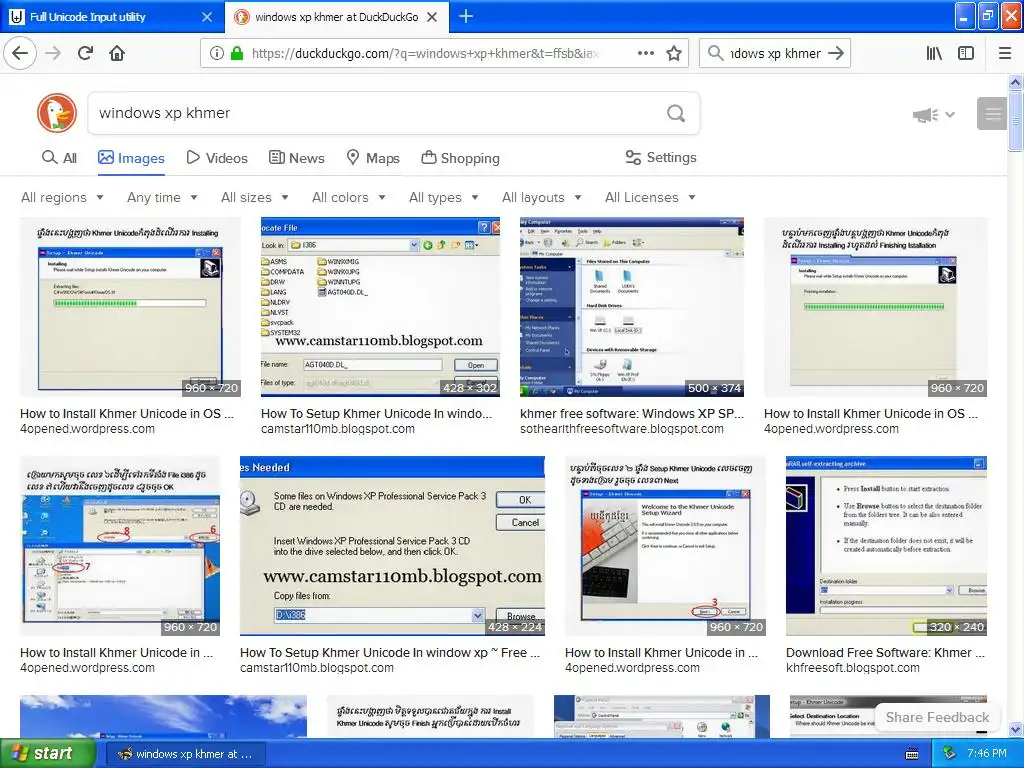1024x768 pixels.
Task: Reload the current page
Action: (x=86, y=53)
